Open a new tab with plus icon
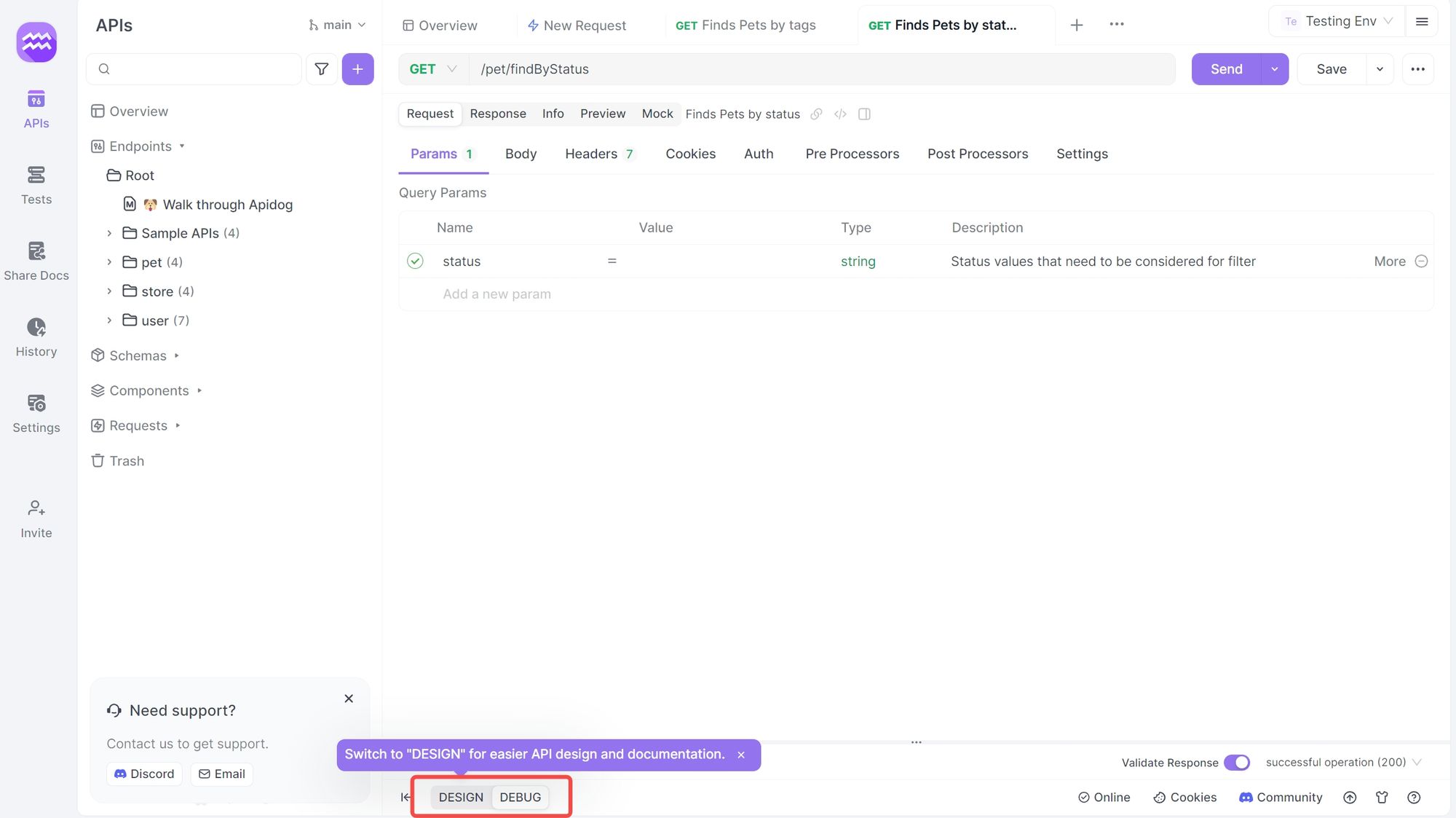This screenshot has height=818, width=1456. (1077, 25)
